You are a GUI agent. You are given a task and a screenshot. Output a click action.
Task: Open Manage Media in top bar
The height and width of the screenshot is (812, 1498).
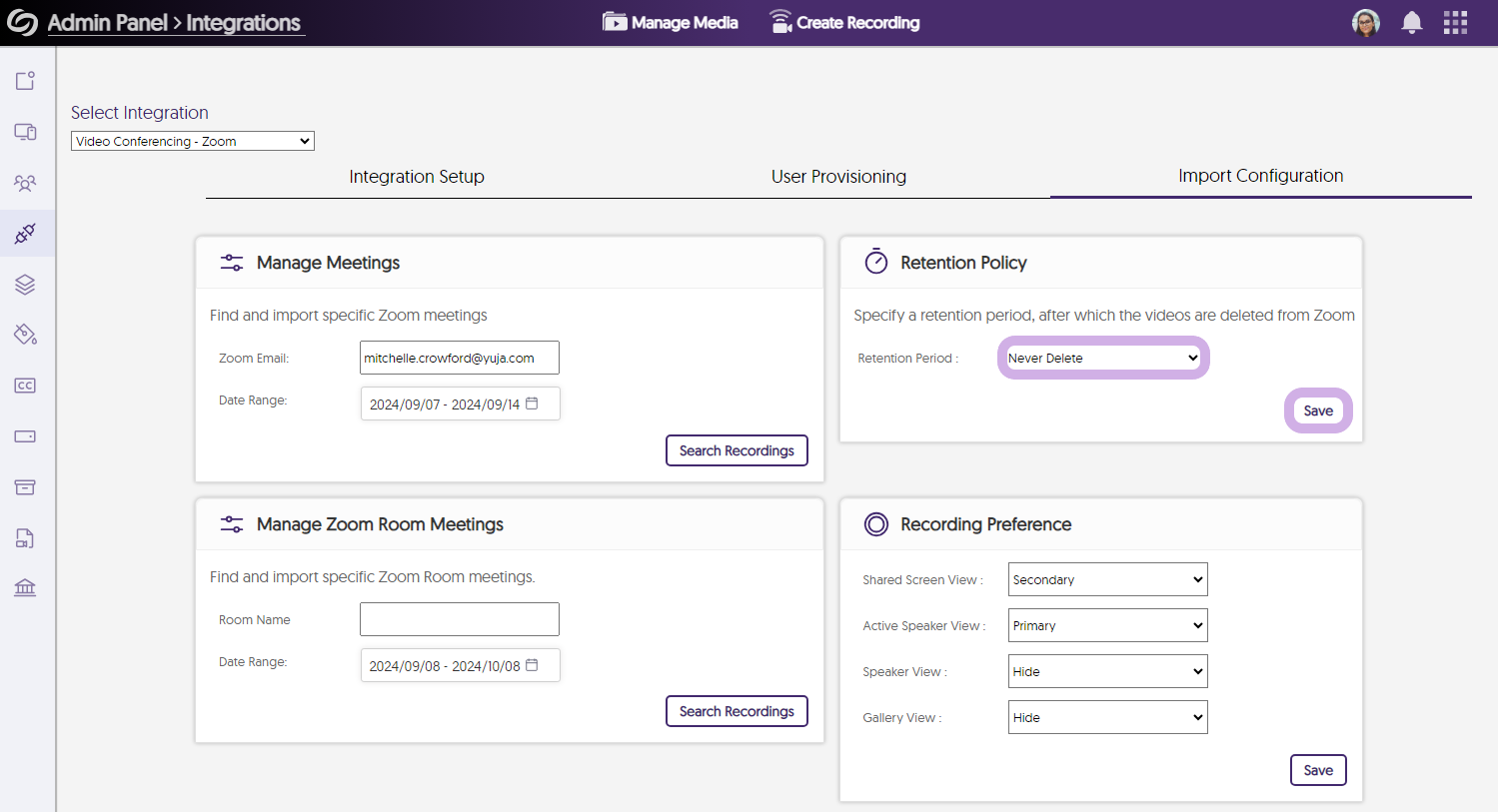tap(671, 22)
